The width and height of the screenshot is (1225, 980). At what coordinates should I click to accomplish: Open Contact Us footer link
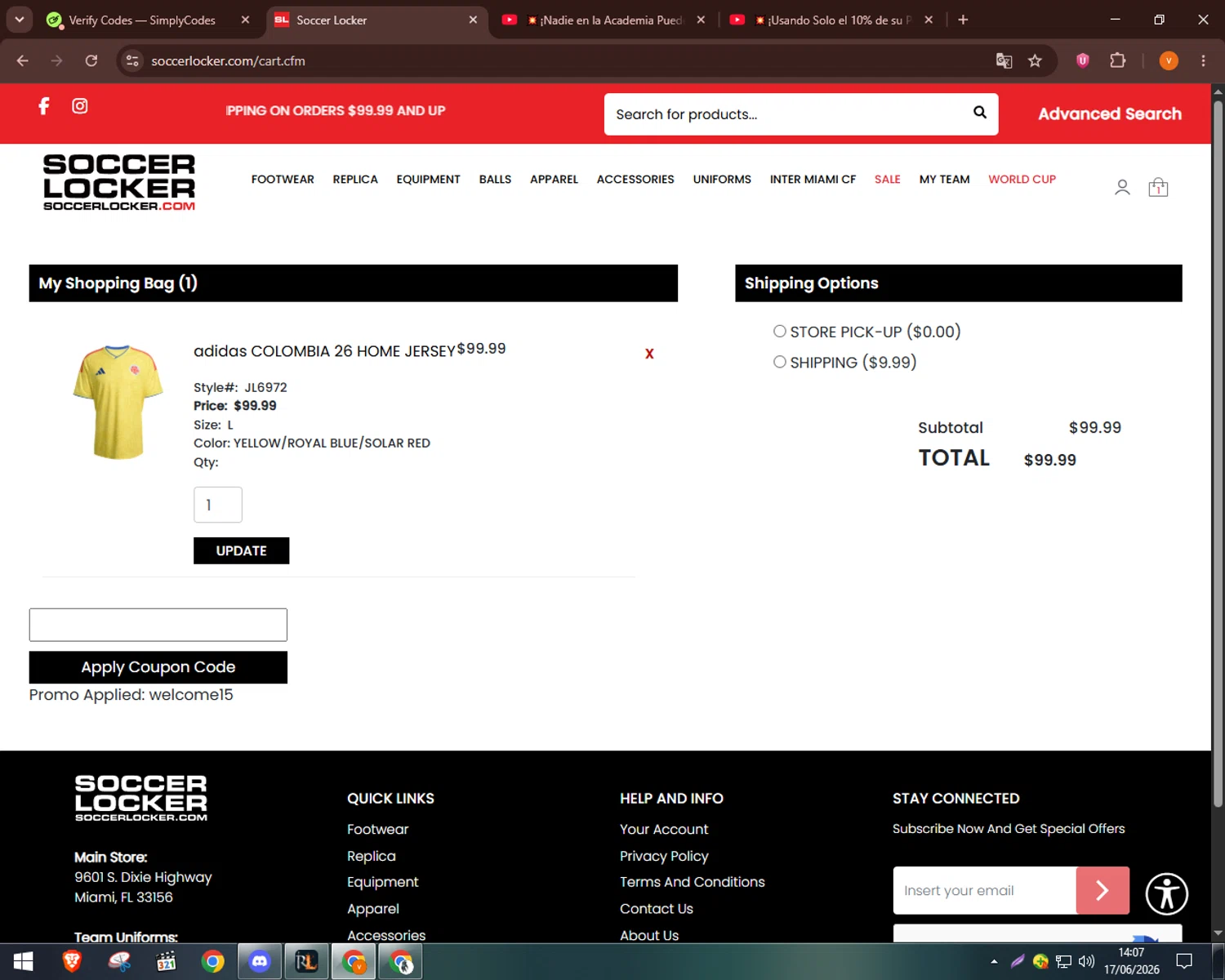657,908
